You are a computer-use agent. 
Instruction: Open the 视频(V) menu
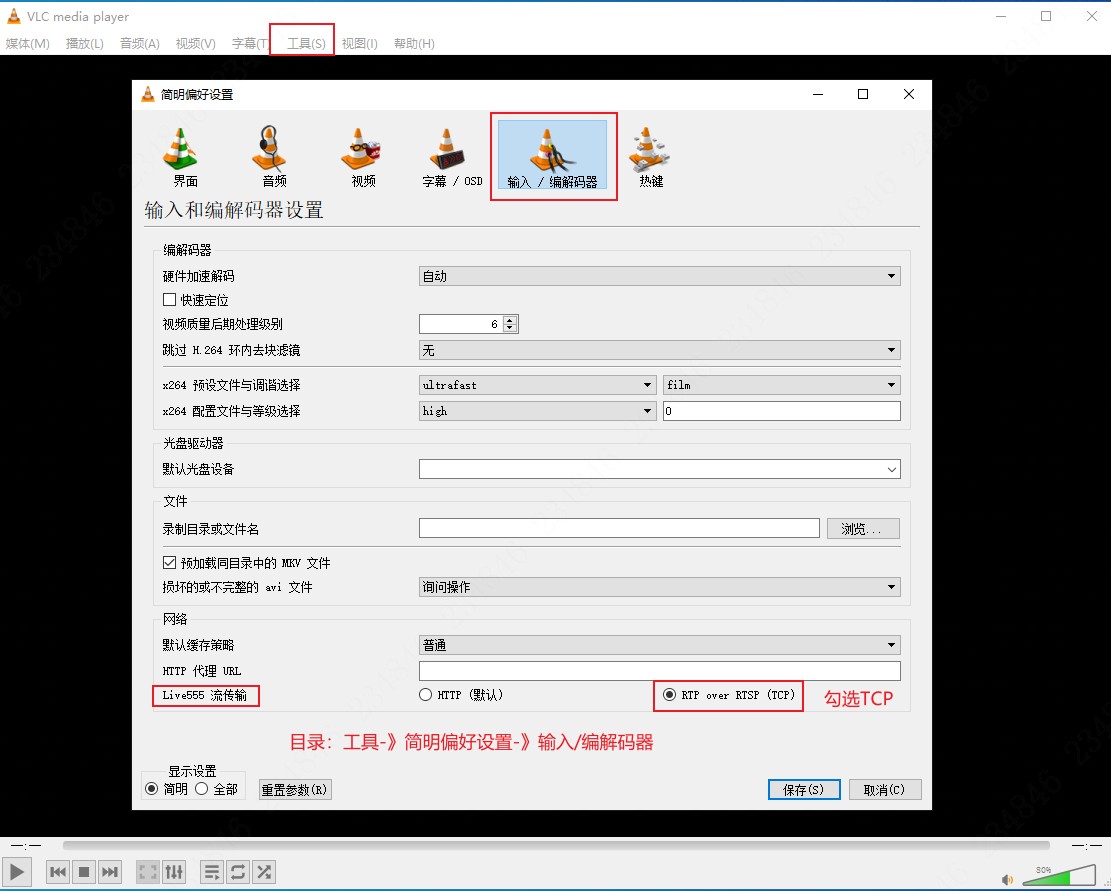196,43
